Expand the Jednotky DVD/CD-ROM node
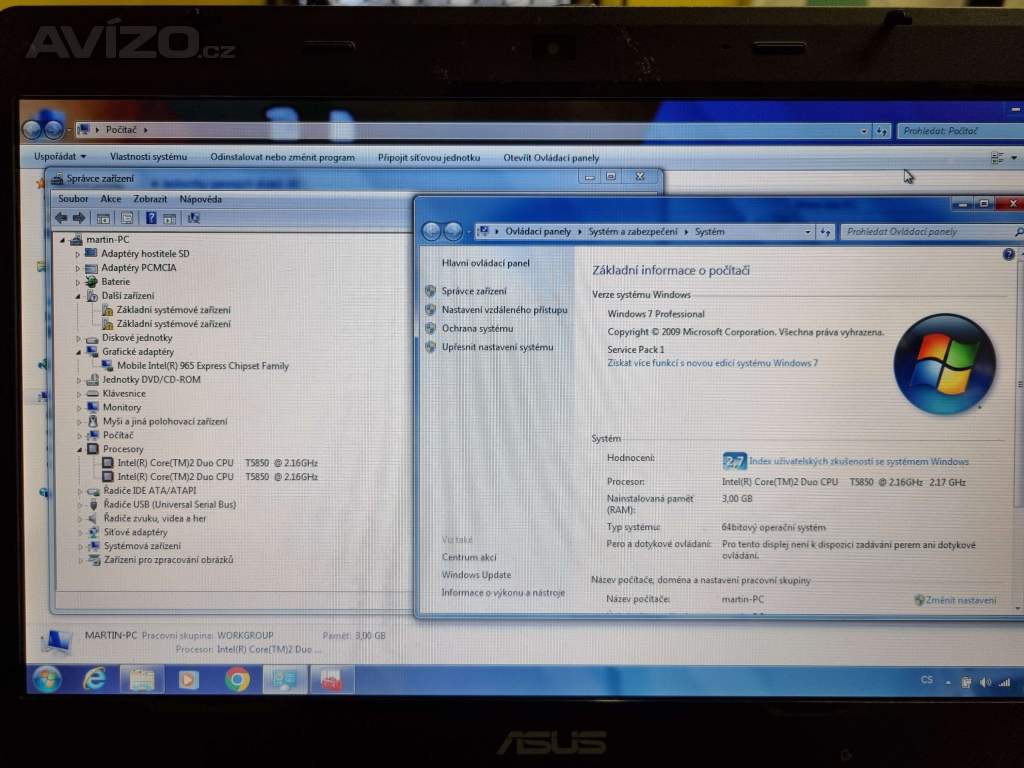The image size is (1024, 768). [x=79, y=379]
